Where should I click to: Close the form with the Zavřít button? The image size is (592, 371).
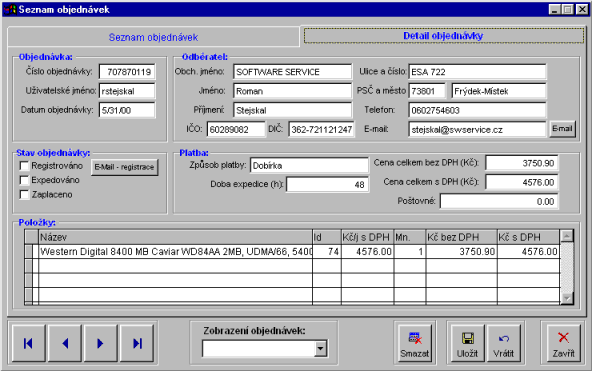click(x=563, y=344)
